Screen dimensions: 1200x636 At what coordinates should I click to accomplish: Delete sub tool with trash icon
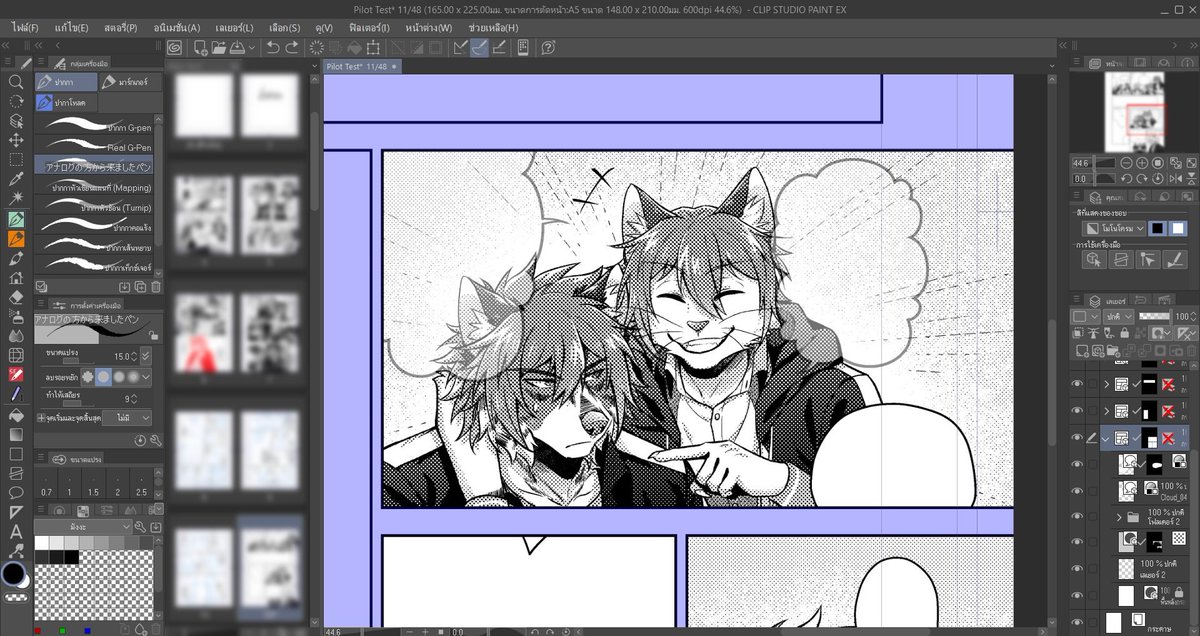156,286
